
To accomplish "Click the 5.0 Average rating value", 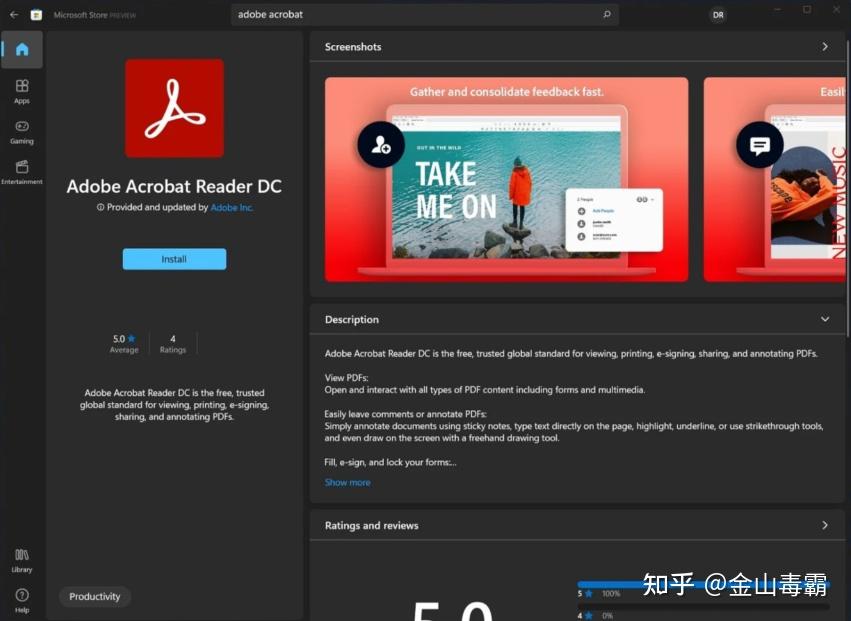I will [x=124, y=344].
